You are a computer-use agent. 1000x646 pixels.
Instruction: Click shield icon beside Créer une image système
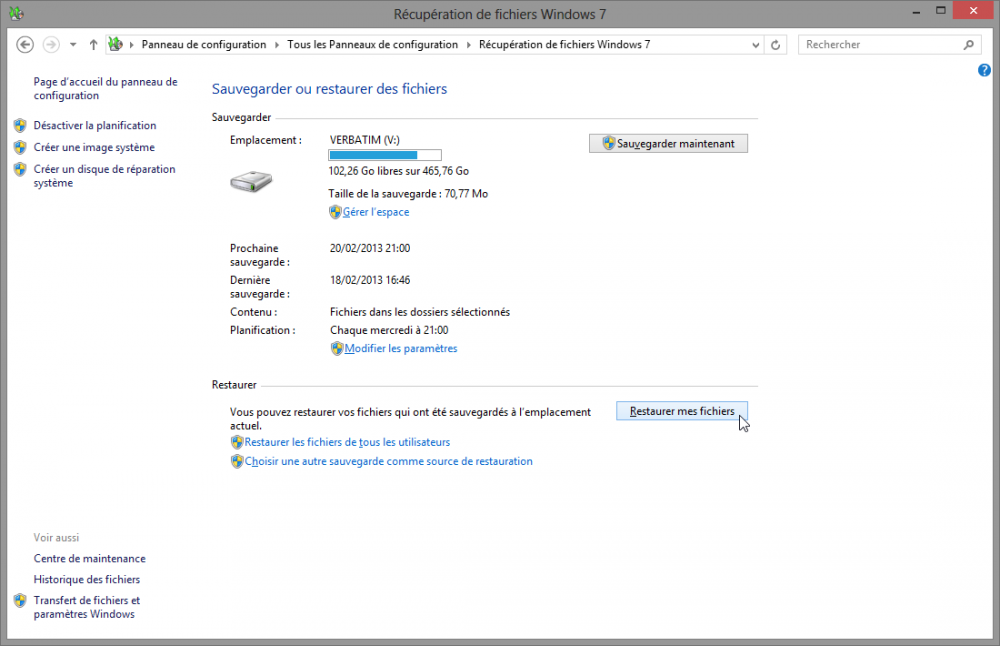click(20, 147)
